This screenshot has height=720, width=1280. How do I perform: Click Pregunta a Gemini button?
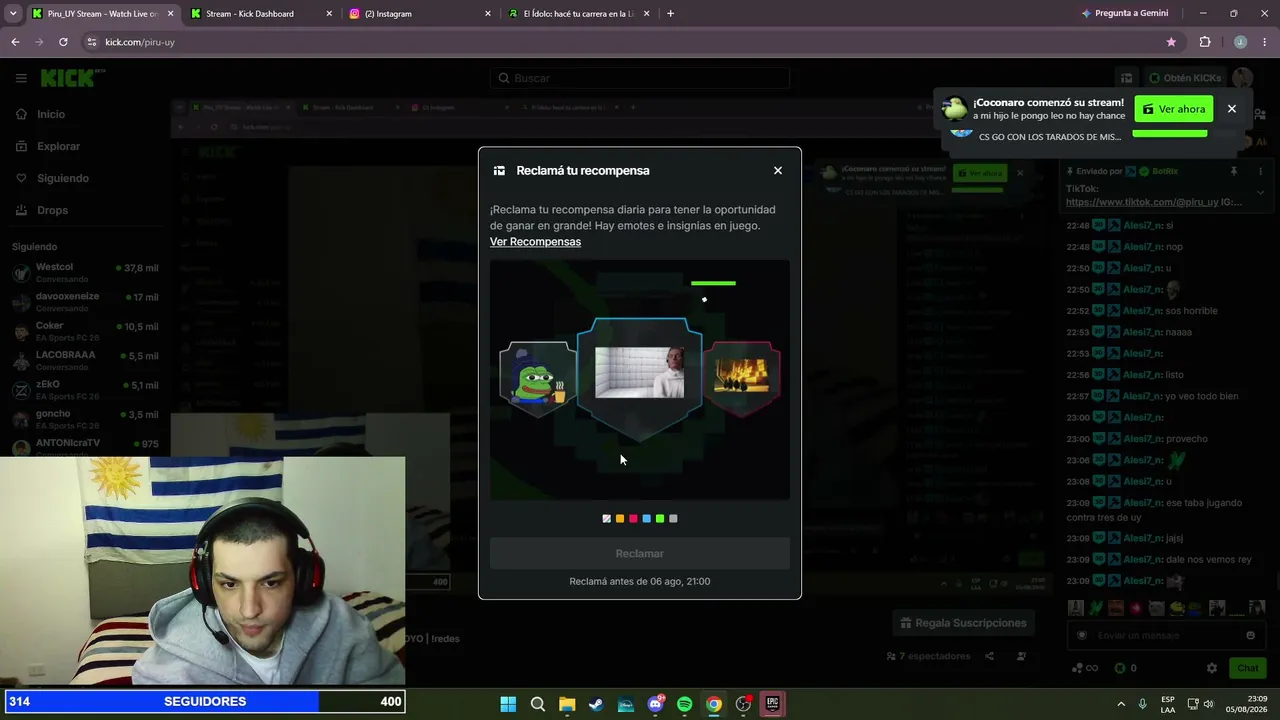pyautogui.click(x=1125, y=14)
